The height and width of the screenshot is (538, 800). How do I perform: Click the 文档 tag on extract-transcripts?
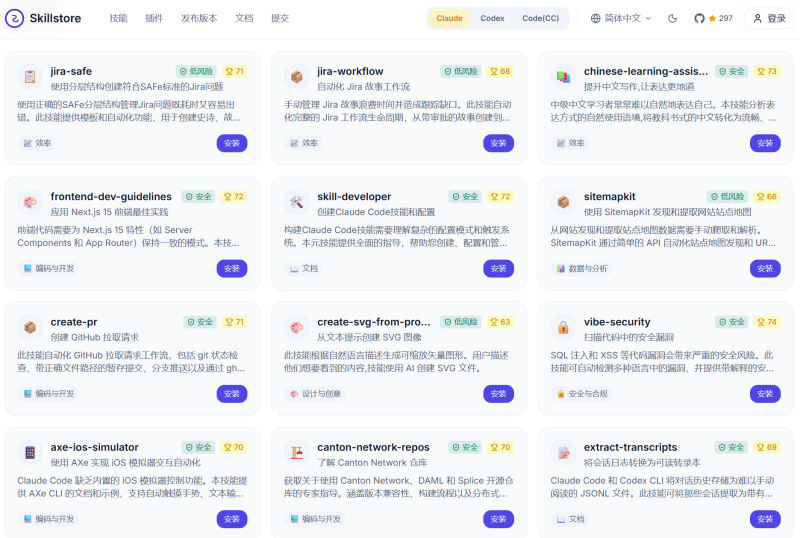tap(570, 519)
